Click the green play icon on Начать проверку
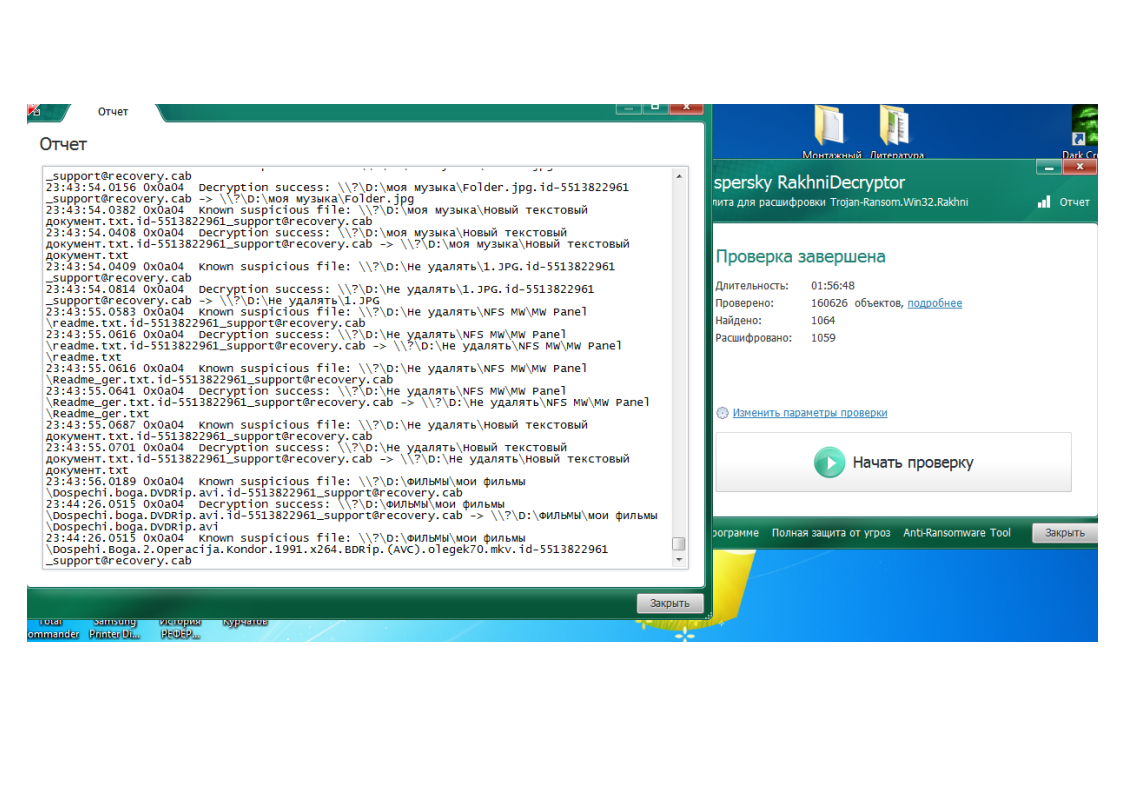 (x=829, y=462)
